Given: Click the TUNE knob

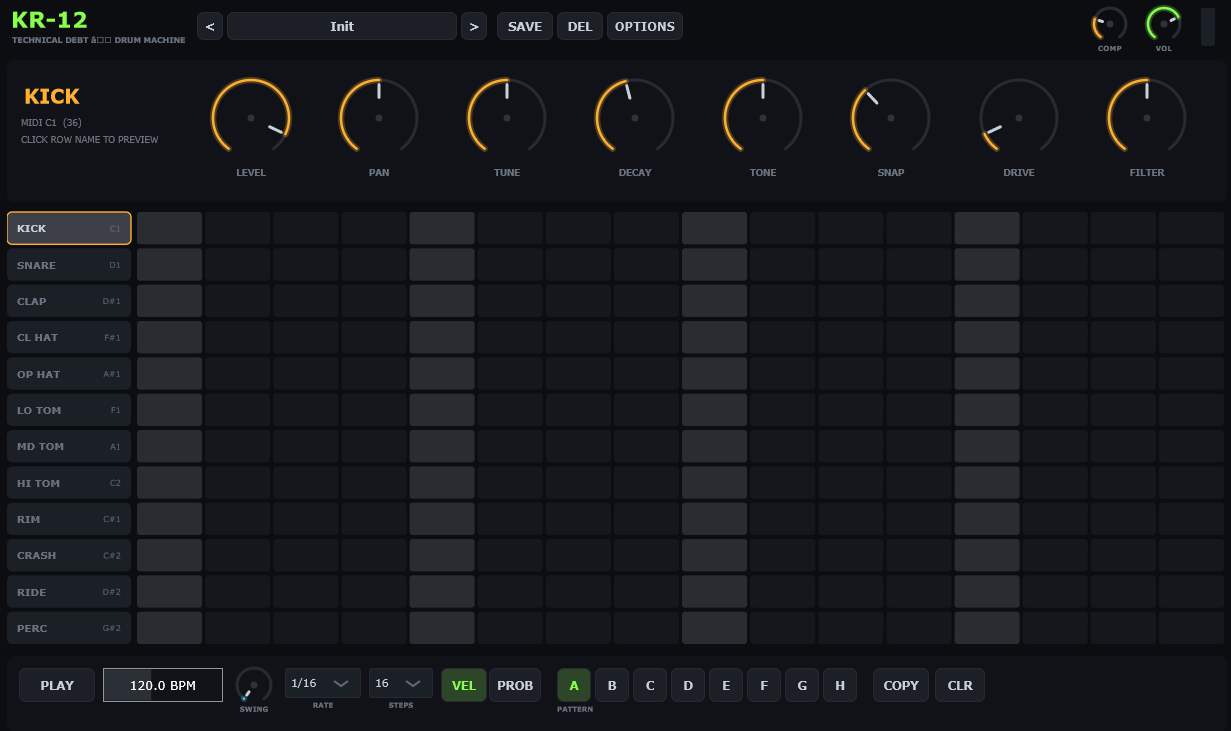Looking at the screenshot, I should (507, 118).
